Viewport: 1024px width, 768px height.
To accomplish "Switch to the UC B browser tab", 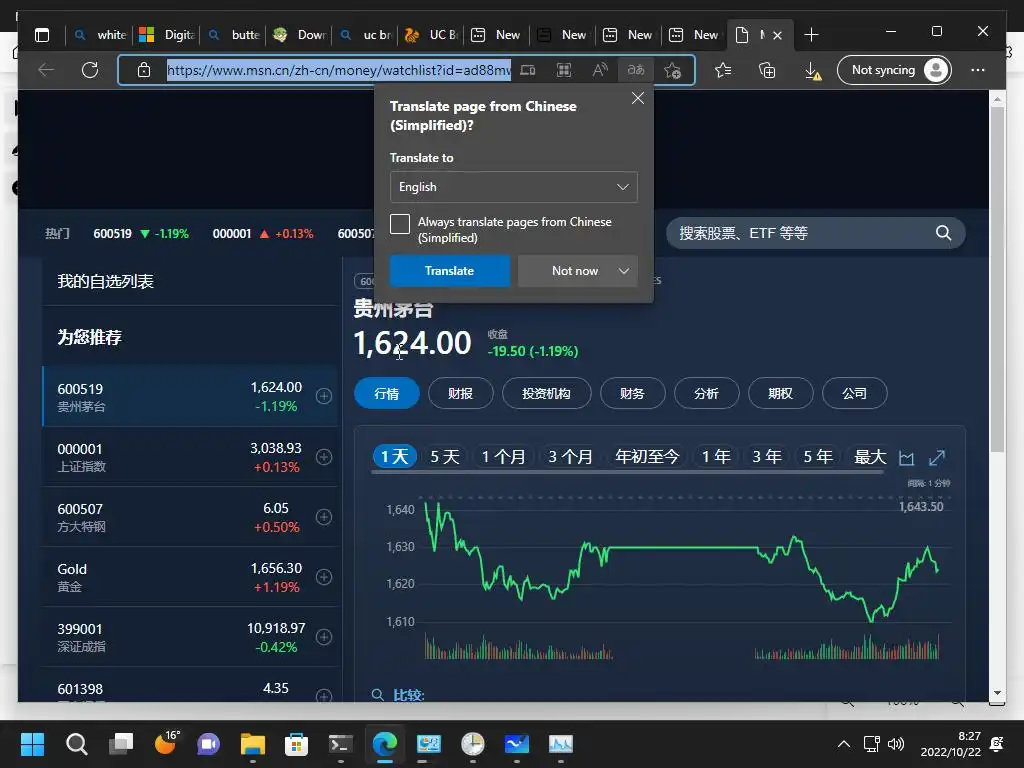I will (432, 35).
